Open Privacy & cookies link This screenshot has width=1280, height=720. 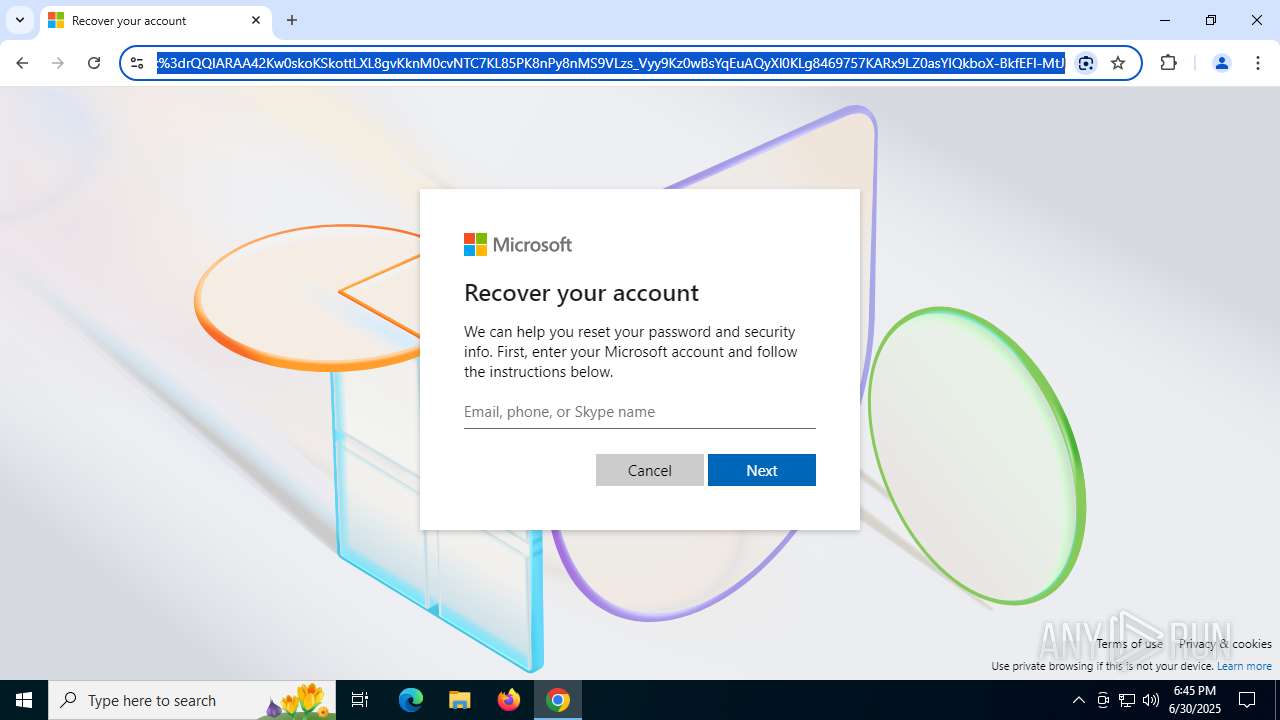[x=1225, y=644]
